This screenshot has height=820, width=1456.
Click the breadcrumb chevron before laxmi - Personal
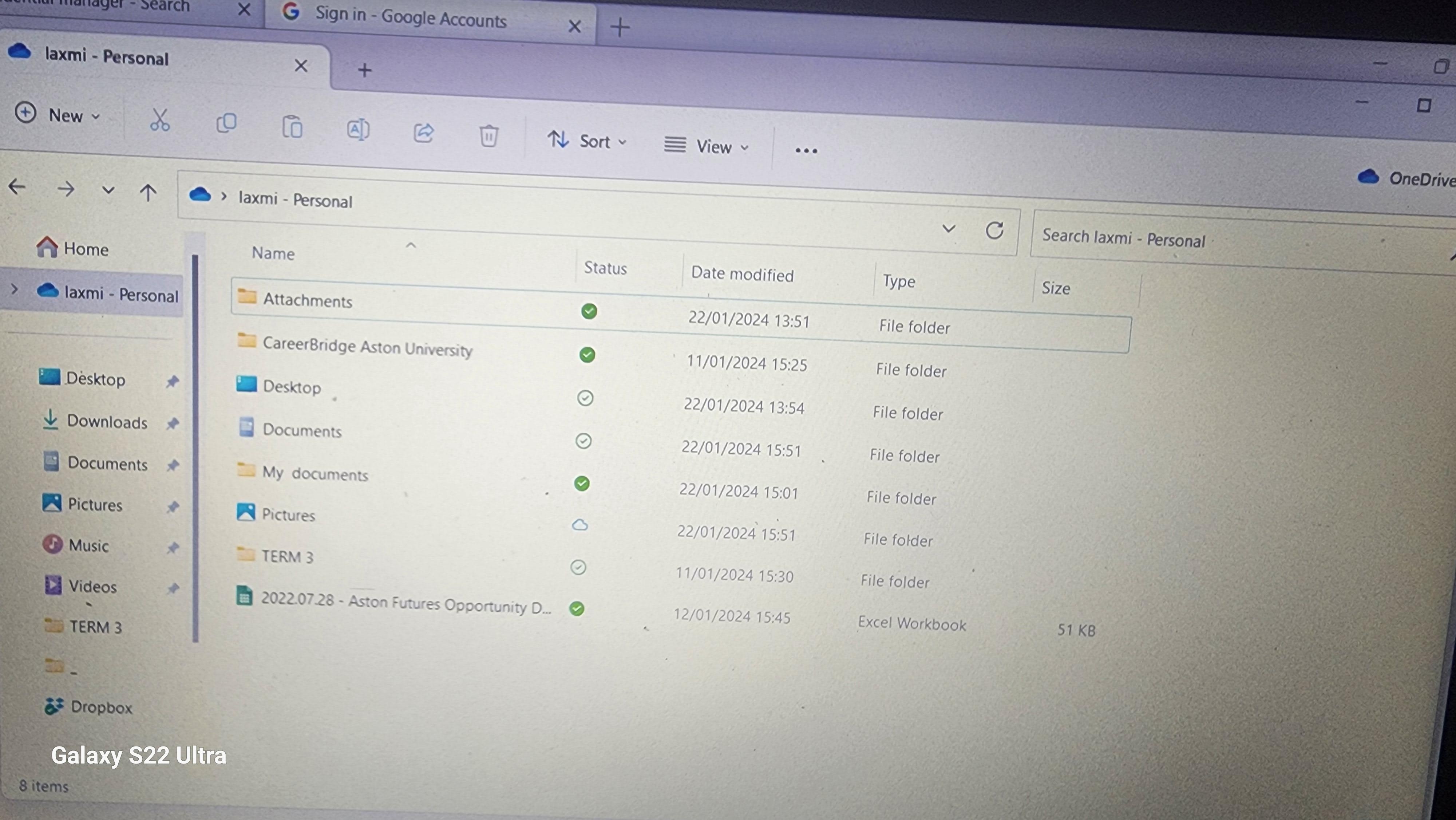[x=224, y=196]
